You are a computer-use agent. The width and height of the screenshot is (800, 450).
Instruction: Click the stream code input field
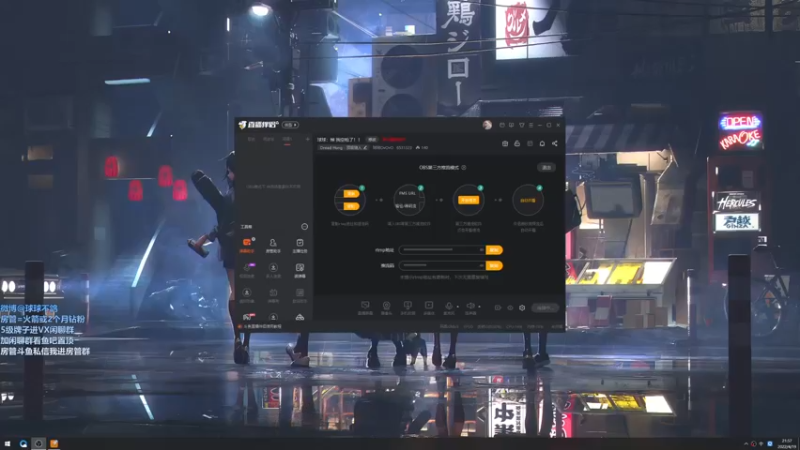pyautogui.click(x=442, y=266)
